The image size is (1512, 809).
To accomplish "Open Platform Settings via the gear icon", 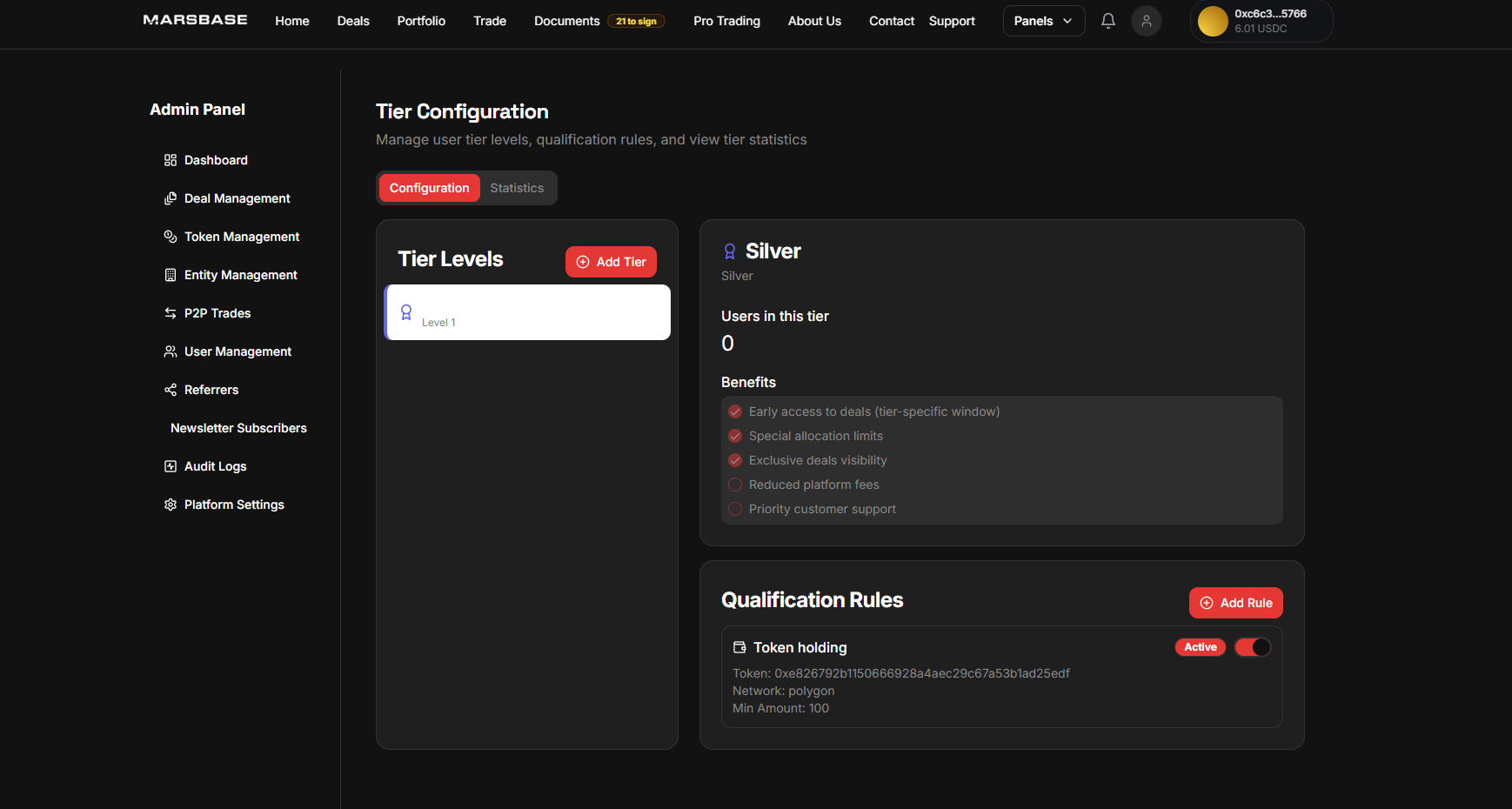I will coord(170,505).
